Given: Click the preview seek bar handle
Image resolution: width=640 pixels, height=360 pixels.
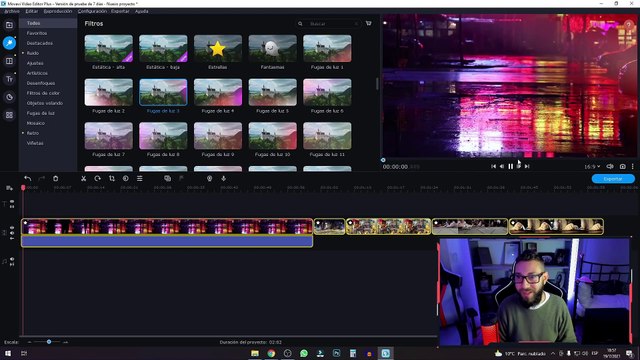Looking at the screenshot, I should (x=383, y=160).
